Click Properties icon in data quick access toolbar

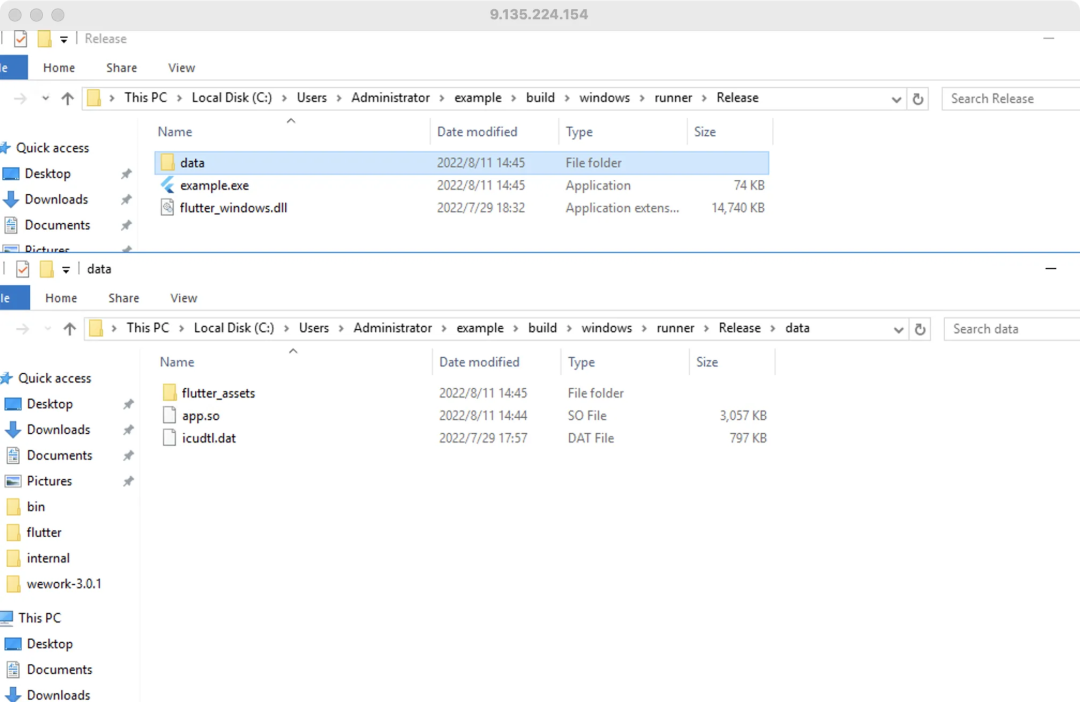23,269
